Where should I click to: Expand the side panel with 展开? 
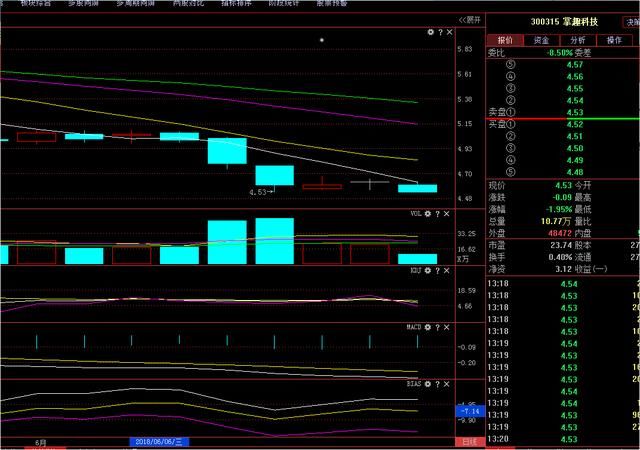click(x=467, y=19)
